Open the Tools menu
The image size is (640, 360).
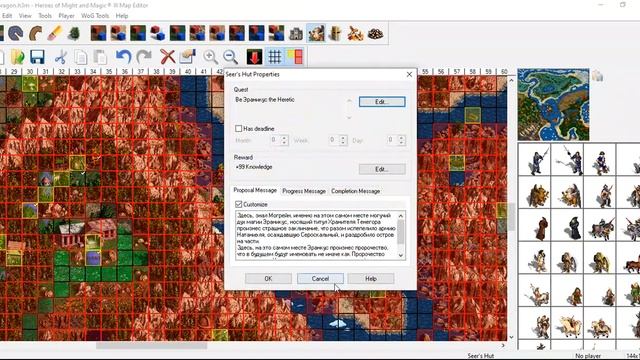45,16
